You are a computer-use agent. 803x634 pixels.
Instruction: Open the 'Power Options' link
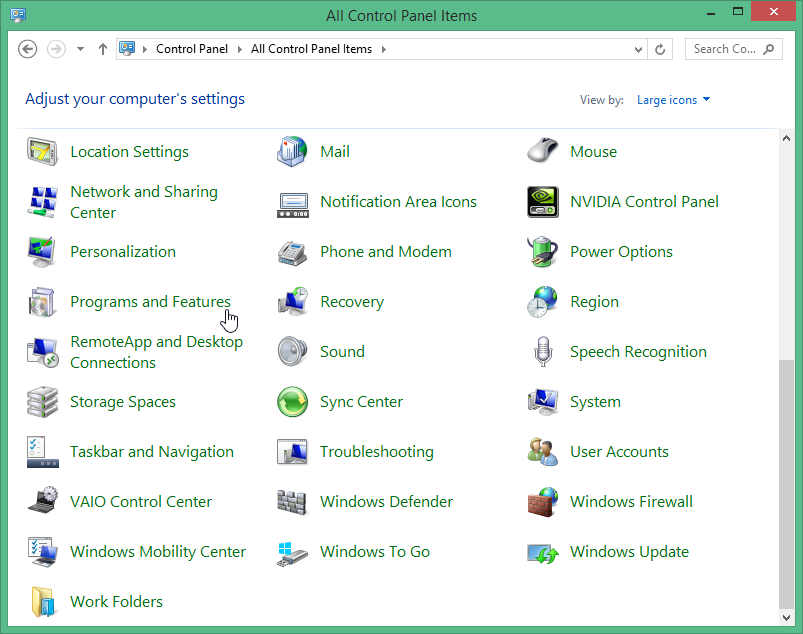[621, 252]
